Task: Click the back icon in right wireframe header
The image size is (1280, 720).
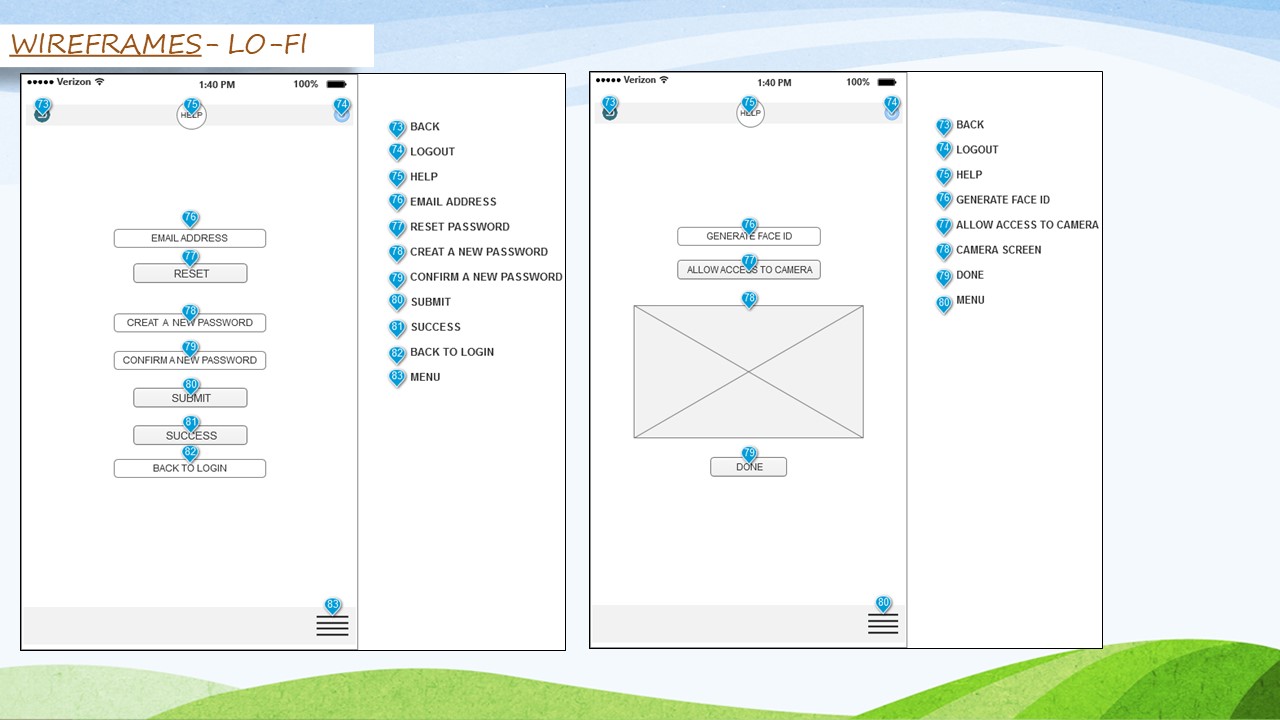Action: point(609,113)
